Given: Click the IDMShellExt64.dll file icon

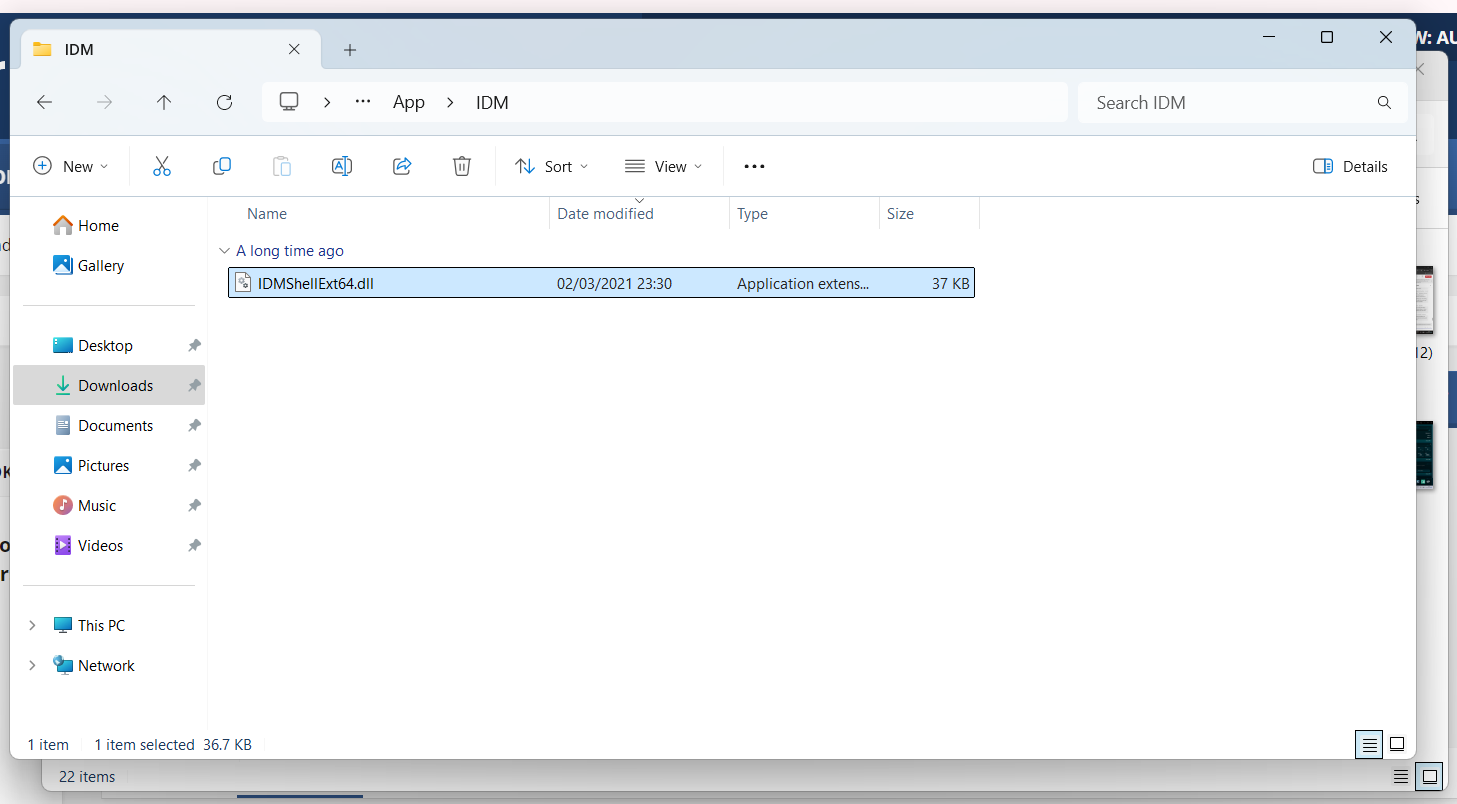Looking at the screenshot, I should (242, 283).
